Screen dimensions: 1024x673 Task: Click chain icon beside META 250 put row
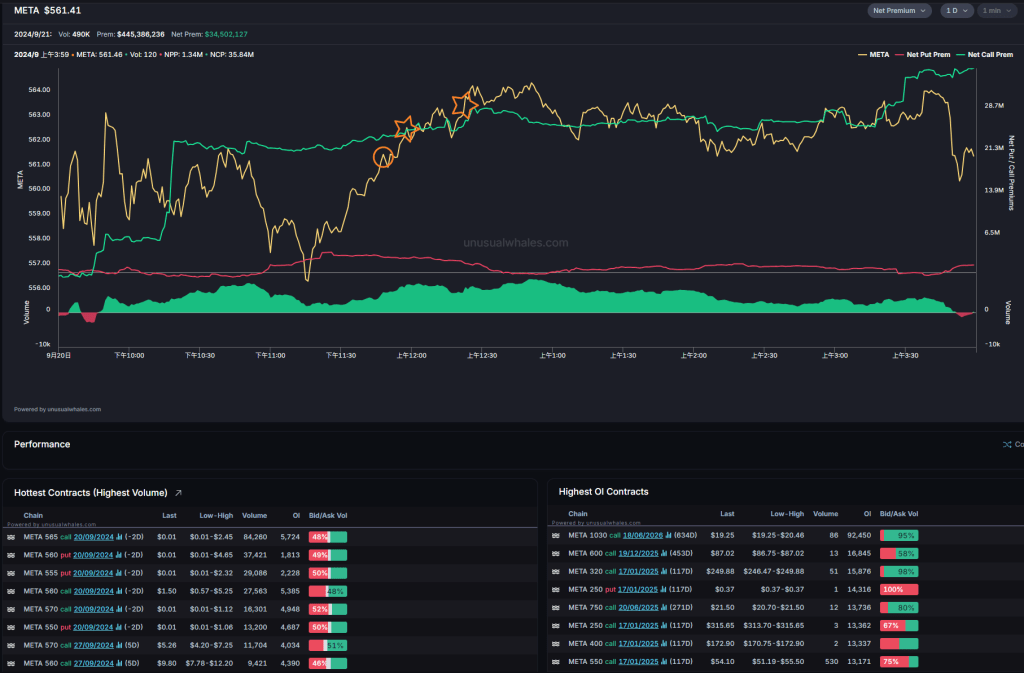[555, 589]
